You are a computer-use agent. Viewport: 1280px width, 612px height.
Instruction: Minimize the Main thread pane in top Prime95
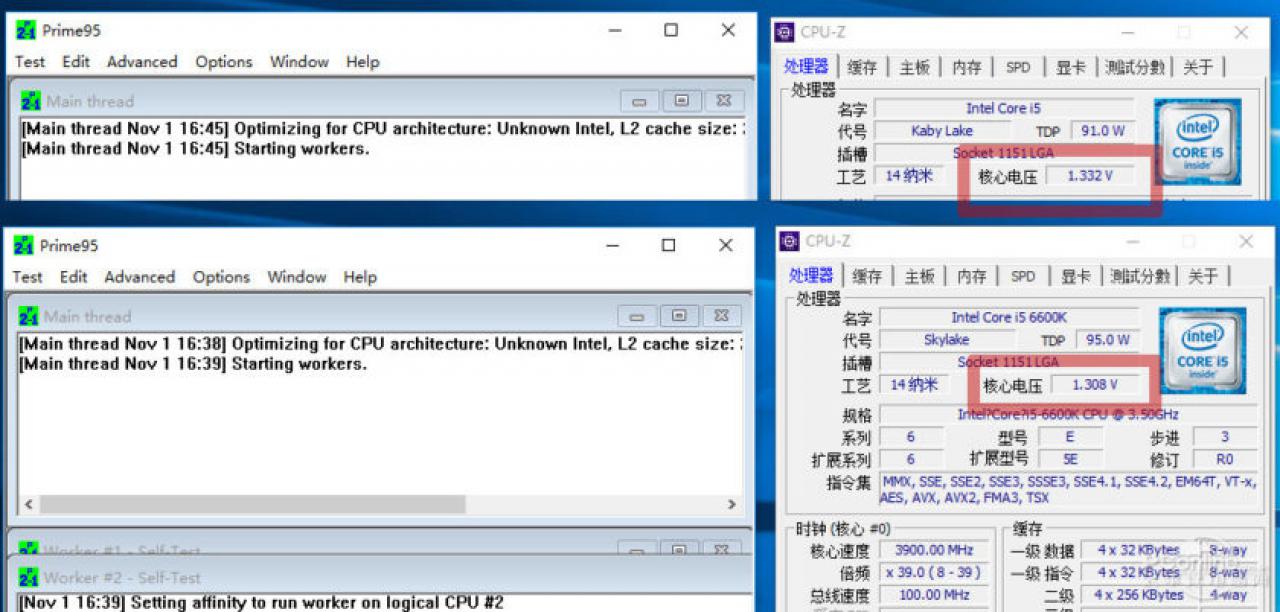click(x=639, y=101)
